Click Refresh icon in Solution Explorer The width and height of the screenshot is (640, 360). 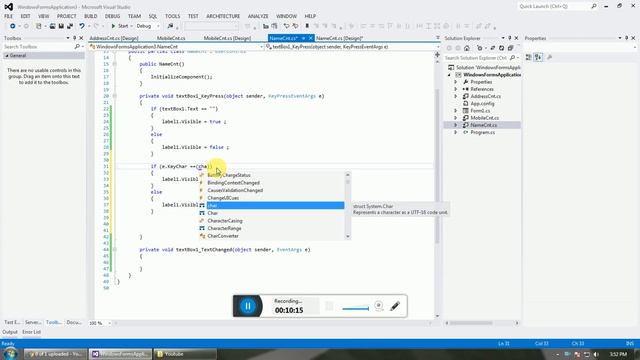click(x=502, y=48)
